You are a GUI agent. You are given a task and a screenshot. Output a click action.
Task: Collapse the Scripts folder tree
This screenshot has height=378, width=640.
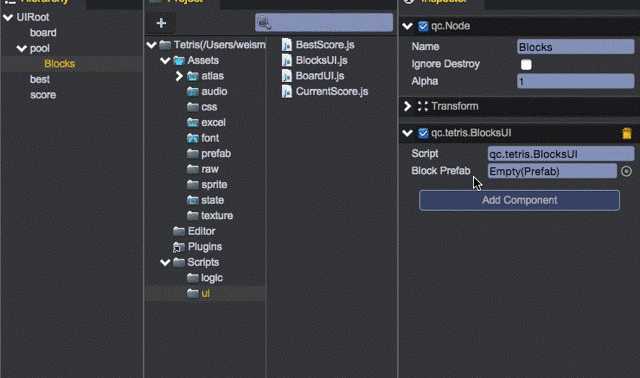[x=165, y=262]
